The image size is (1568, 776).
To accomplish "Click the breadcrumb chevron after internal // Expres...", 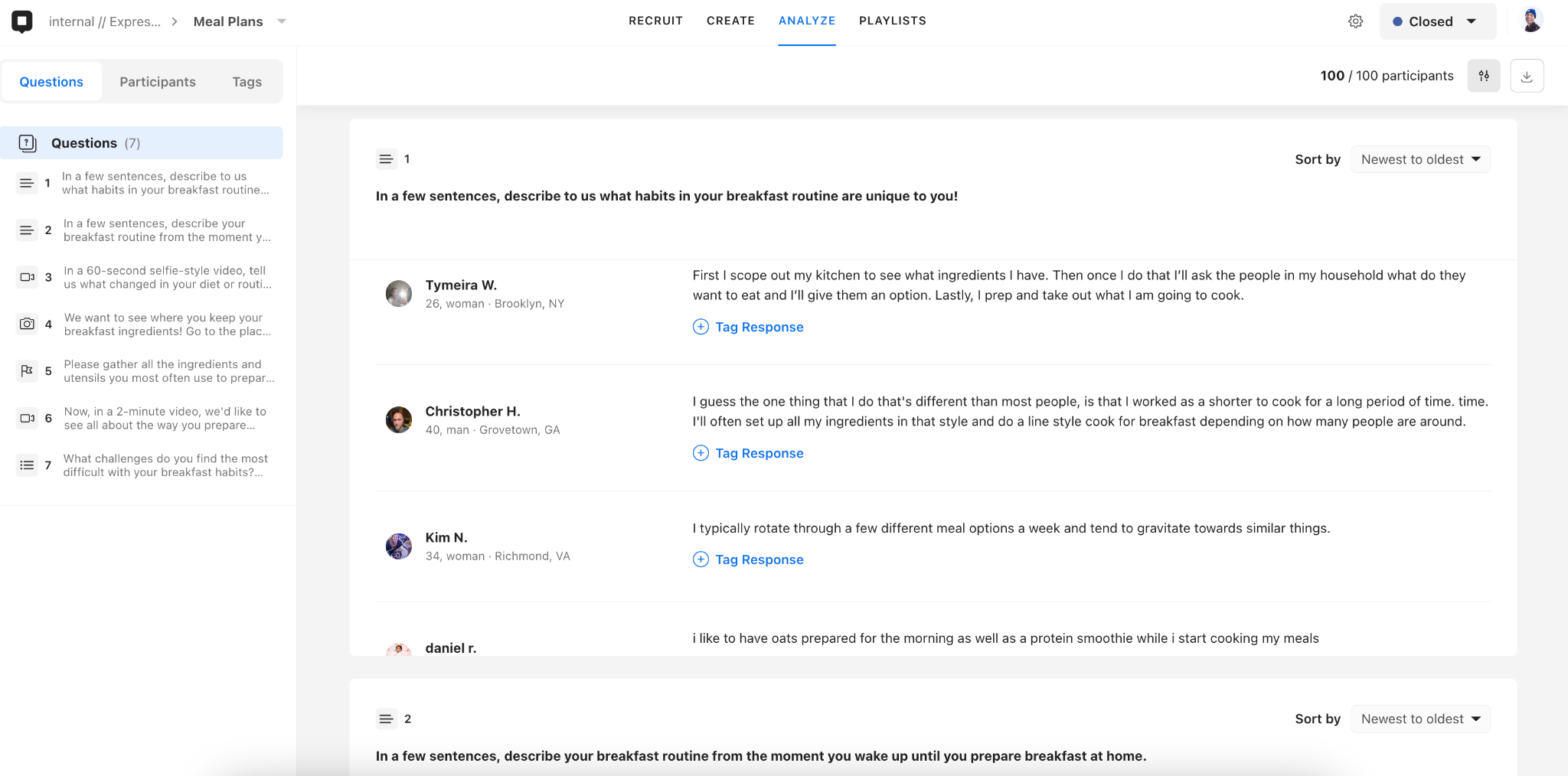I will point(175,21).
